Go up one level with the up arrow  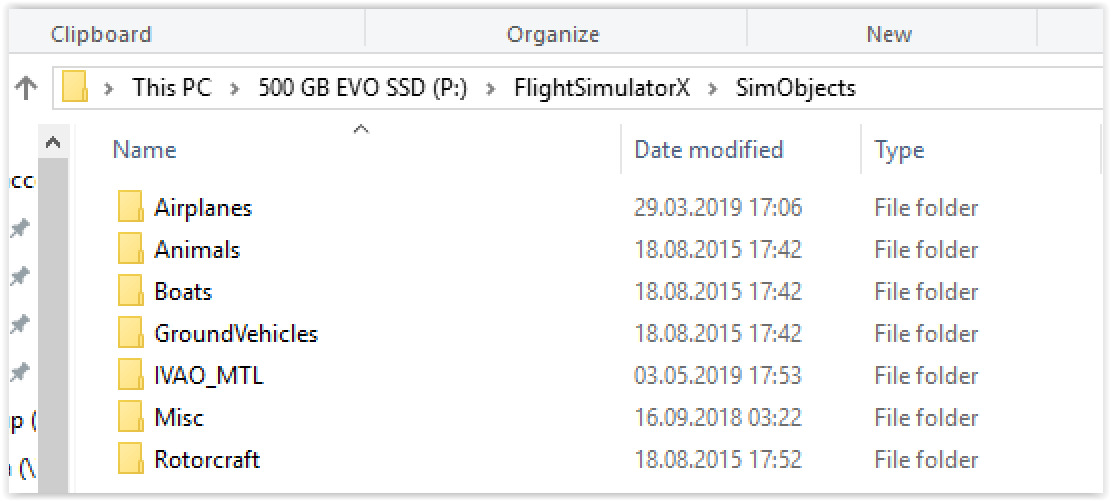[x=26, y=88]
